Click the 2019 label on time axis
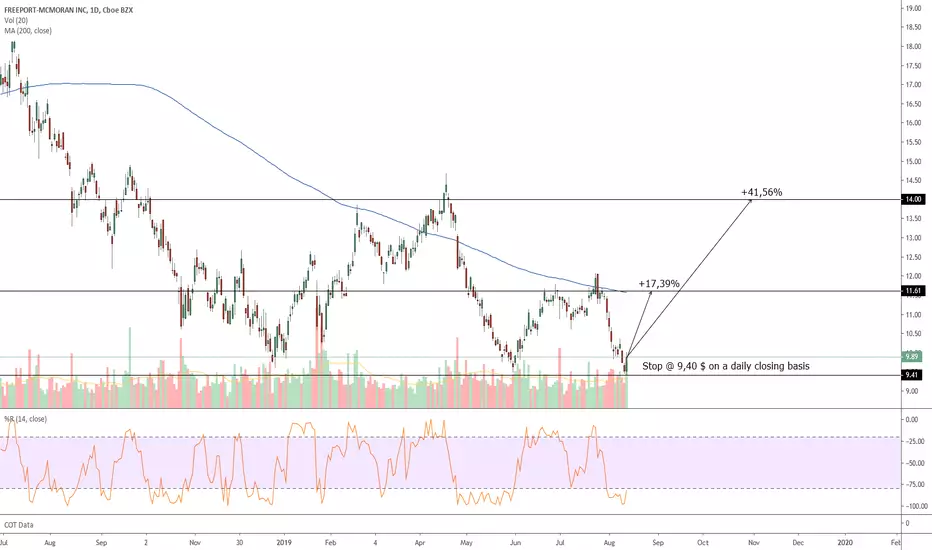 (x=284, y=542)
